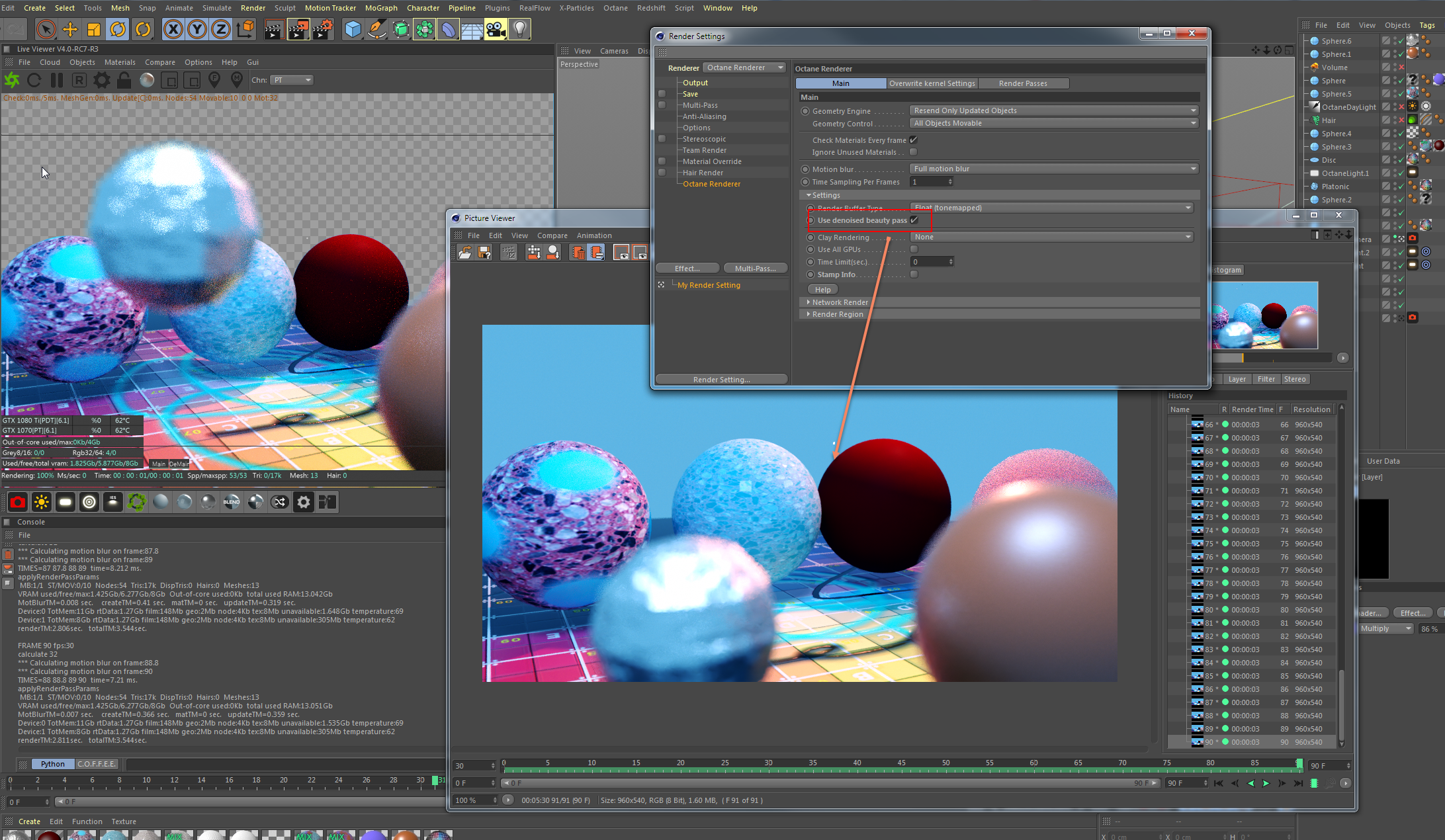Viewport: 1445px width, 840px height.
Task: Click the Rotate tool icon
Action: tap(118, 29)
